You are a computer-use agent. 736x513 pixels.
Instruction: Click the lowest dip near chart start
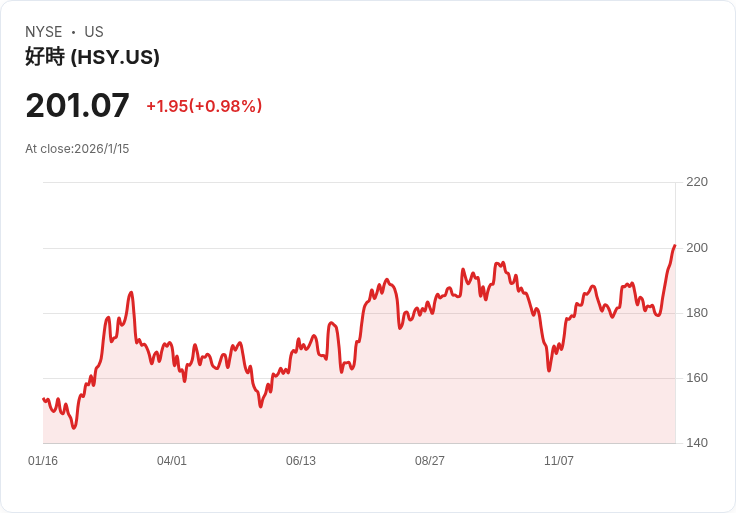[x=74, y=428]
